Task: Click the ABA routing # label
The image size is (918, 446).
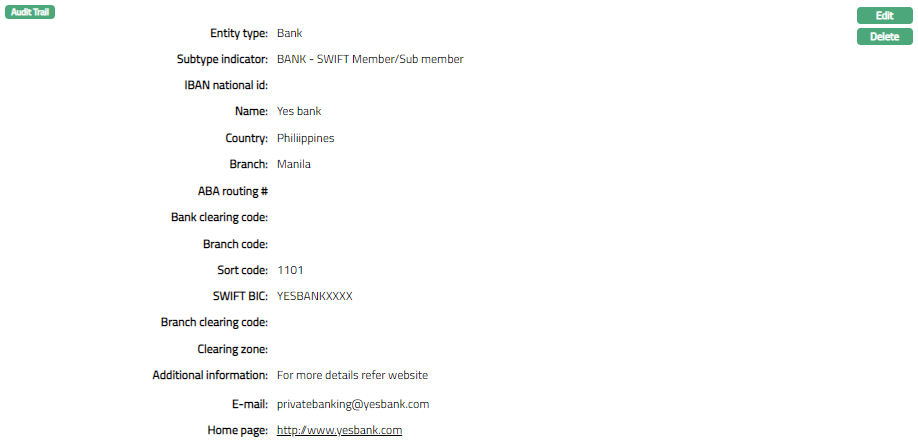Action: coord(233,191)
